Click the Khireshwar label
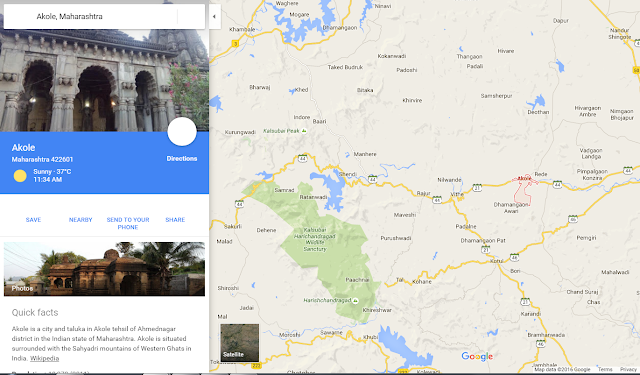Viewport: 640px width, 375px height. click(x=377, y=310)
